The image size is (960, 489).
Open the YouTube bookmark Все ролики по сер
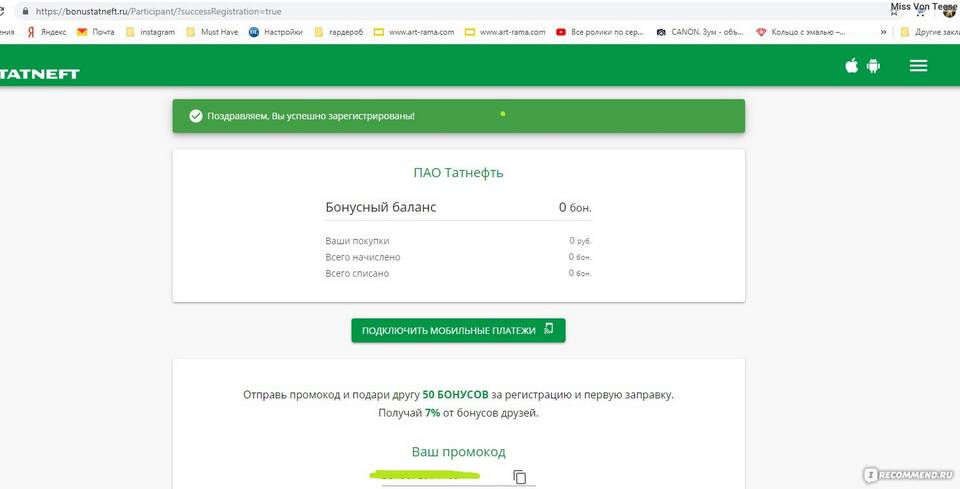click(x=600, y=32)
